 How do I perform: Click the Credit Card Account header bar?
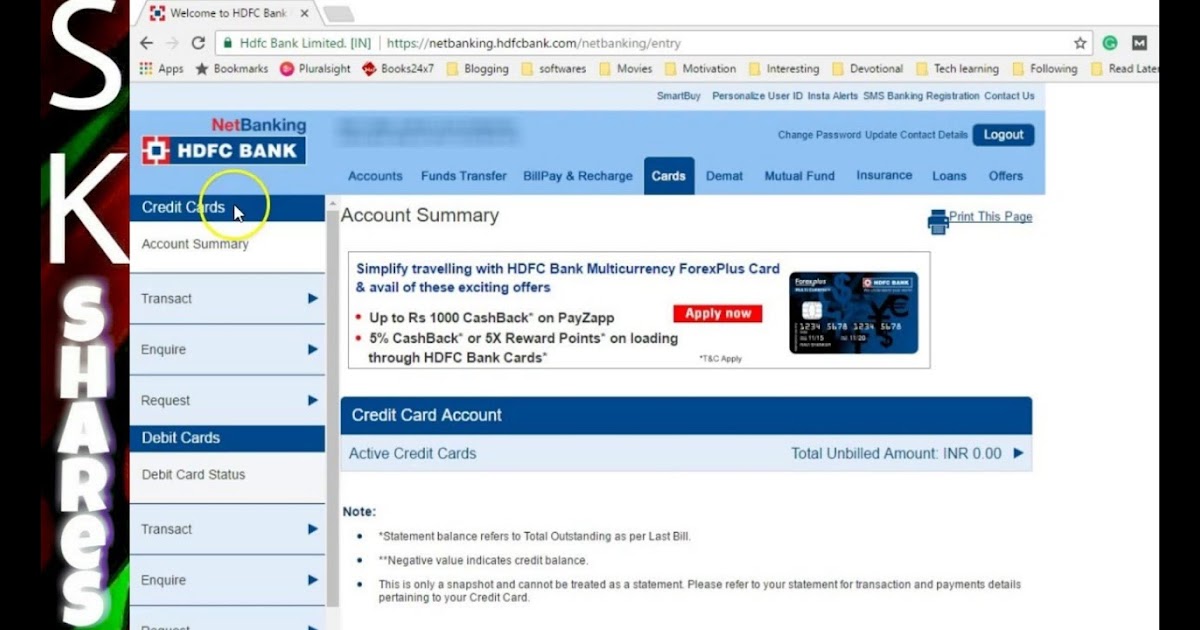[x=686, y=415]
